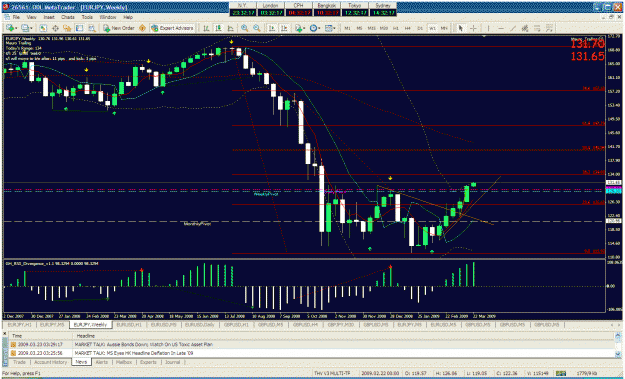This screenshot has width=625, height=379.
Task: Open the Indicators list dropdown
Action: pos(299,28)
